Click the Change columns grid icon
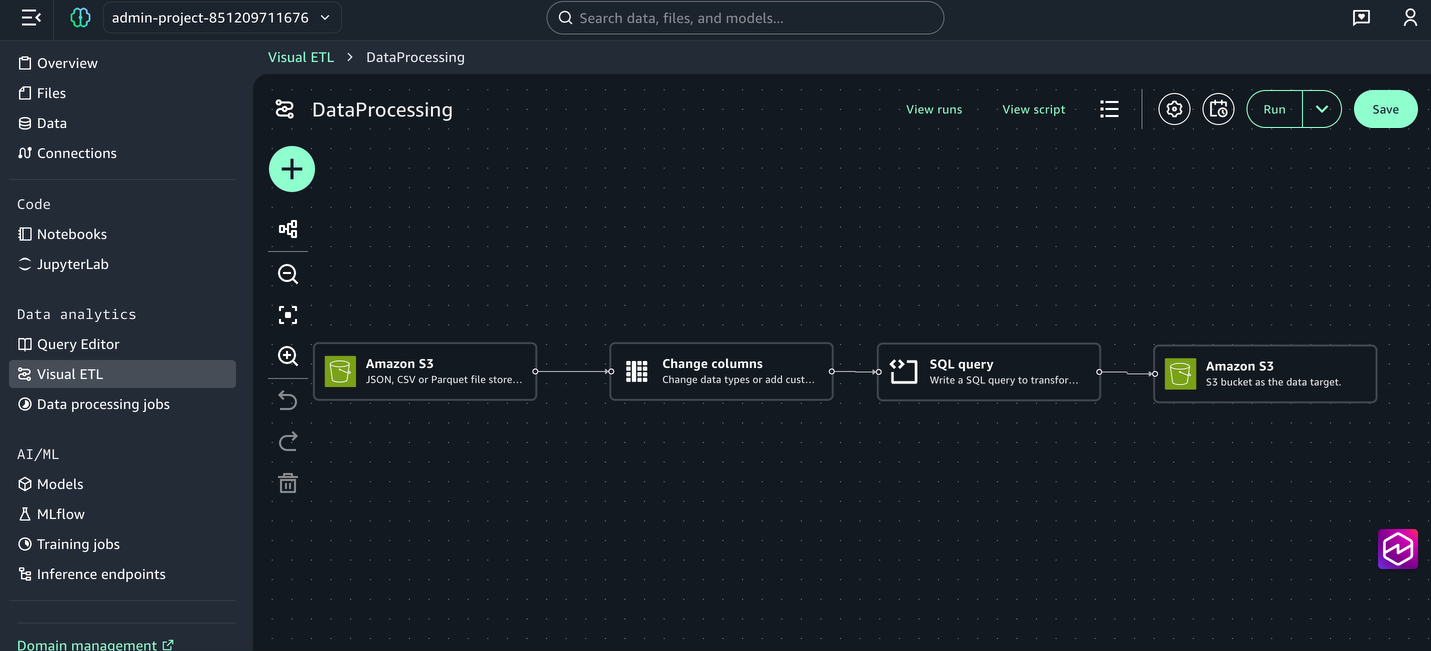 point(637,372)
